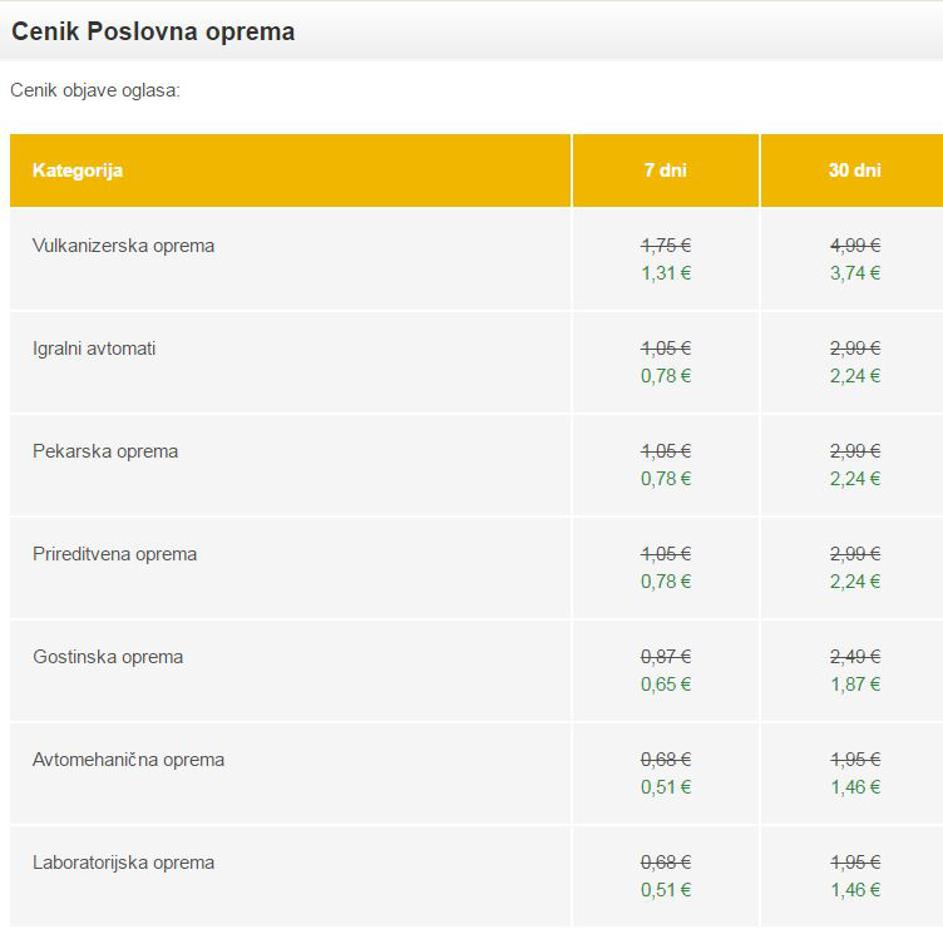This screenshot has height=929, width=943.
Task: Click the 'Cenik Poslovna oprema' page heading
Action: (x=153, y=32)
